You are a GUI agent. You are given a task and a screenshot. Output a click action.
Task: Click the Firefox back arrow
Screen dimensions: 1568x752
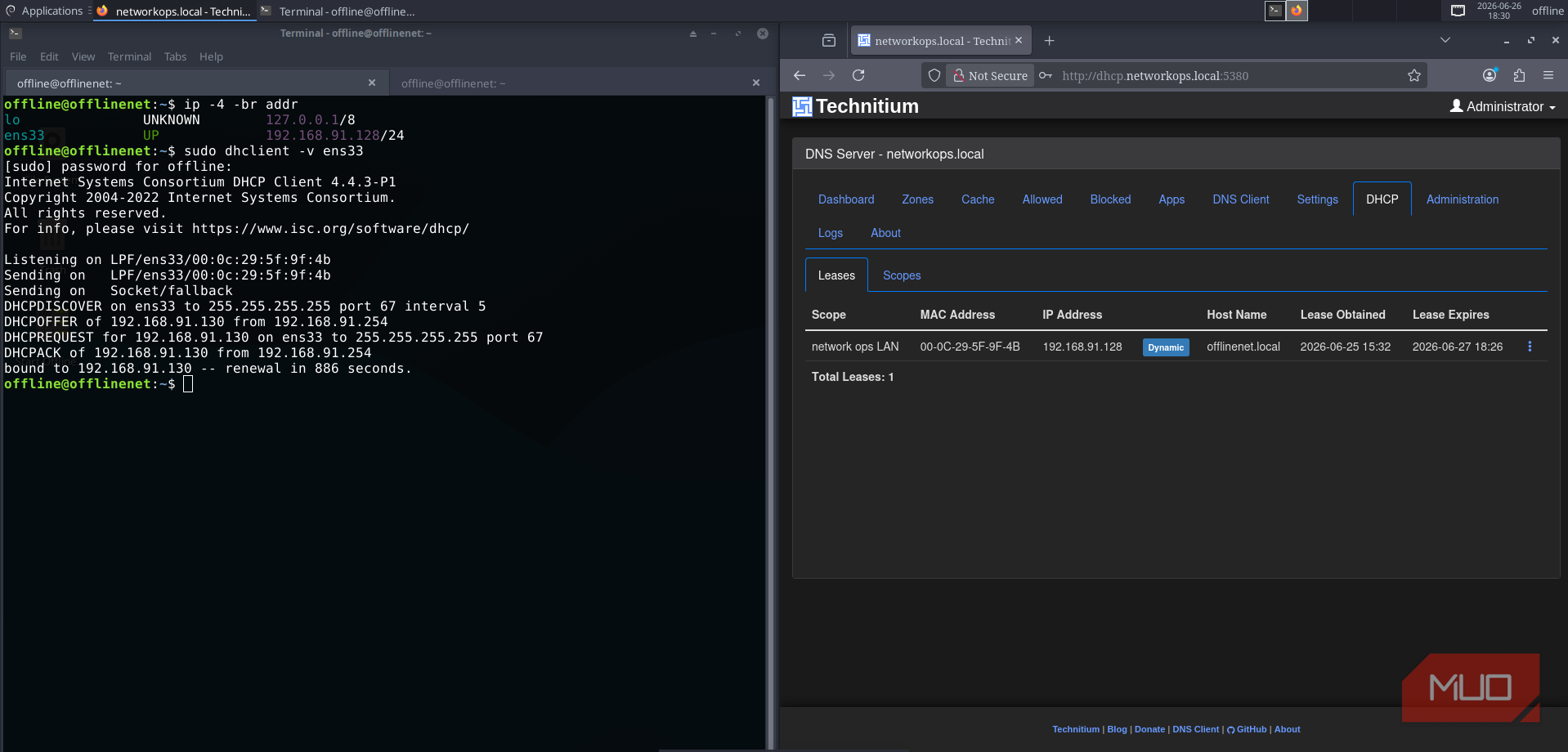800,75
